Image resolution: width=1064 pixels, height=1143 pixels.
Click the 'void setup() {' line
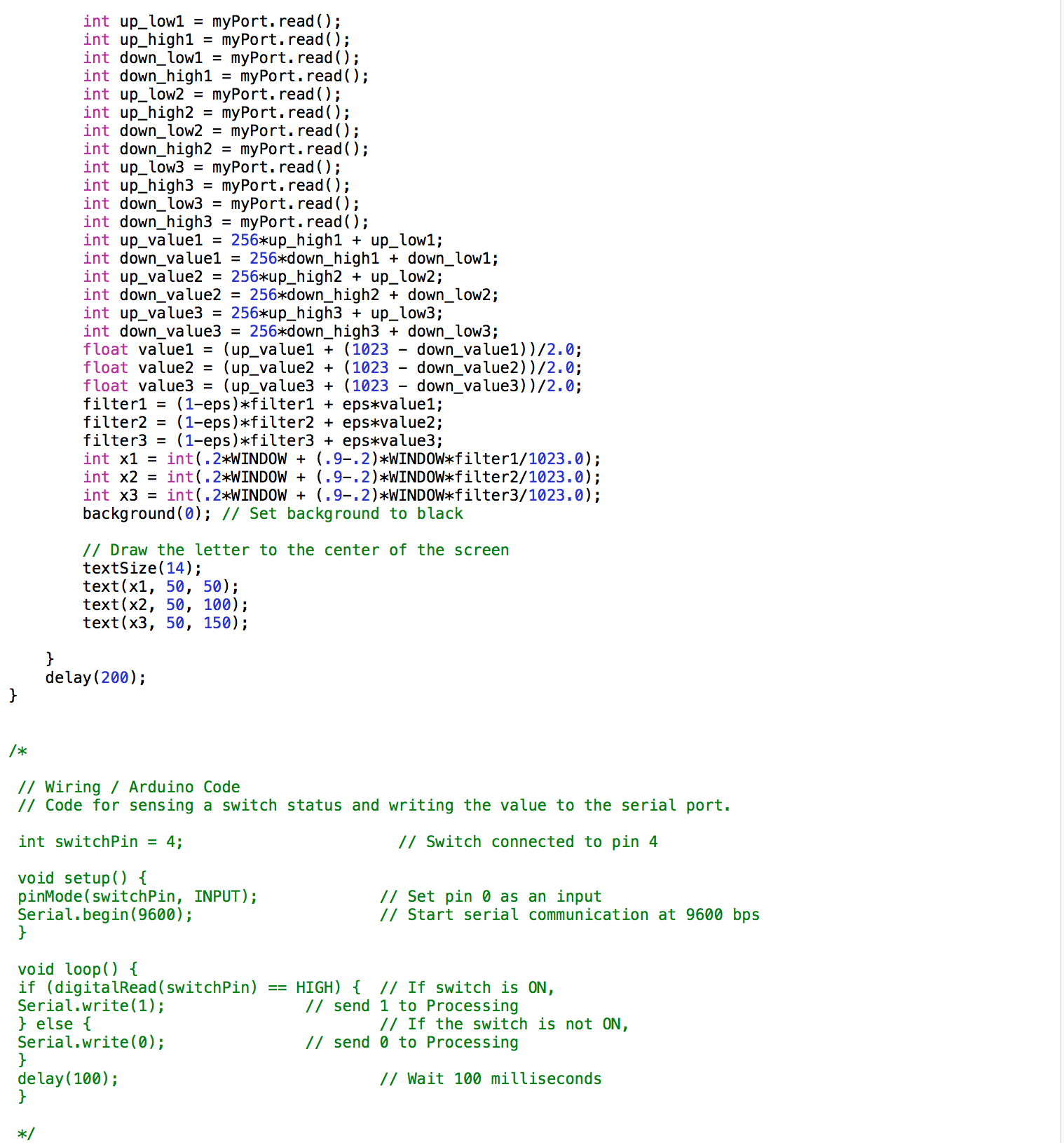(83, 879)
